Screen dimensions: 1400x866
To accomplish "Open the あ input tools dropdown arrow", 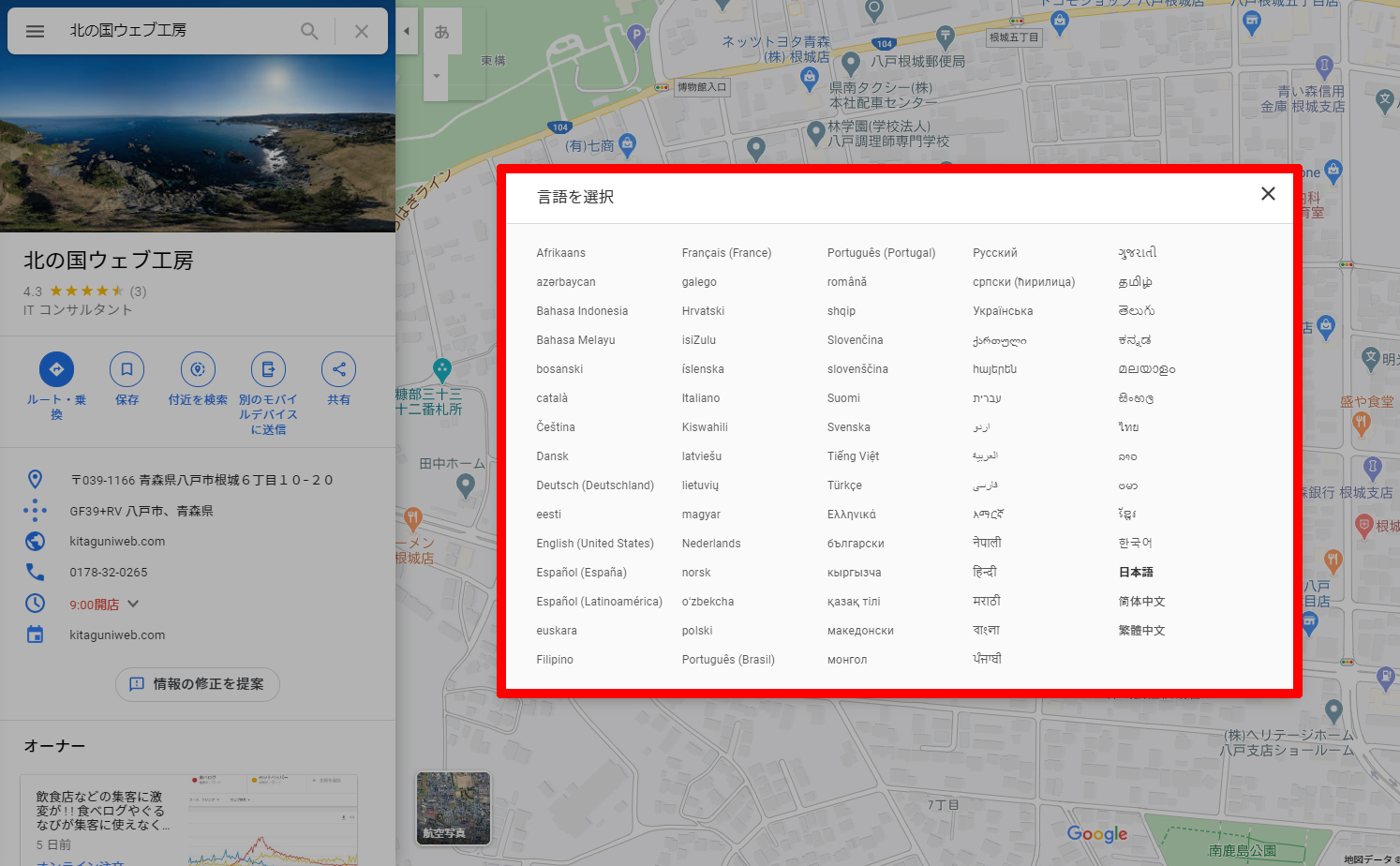I will (436, 76).
